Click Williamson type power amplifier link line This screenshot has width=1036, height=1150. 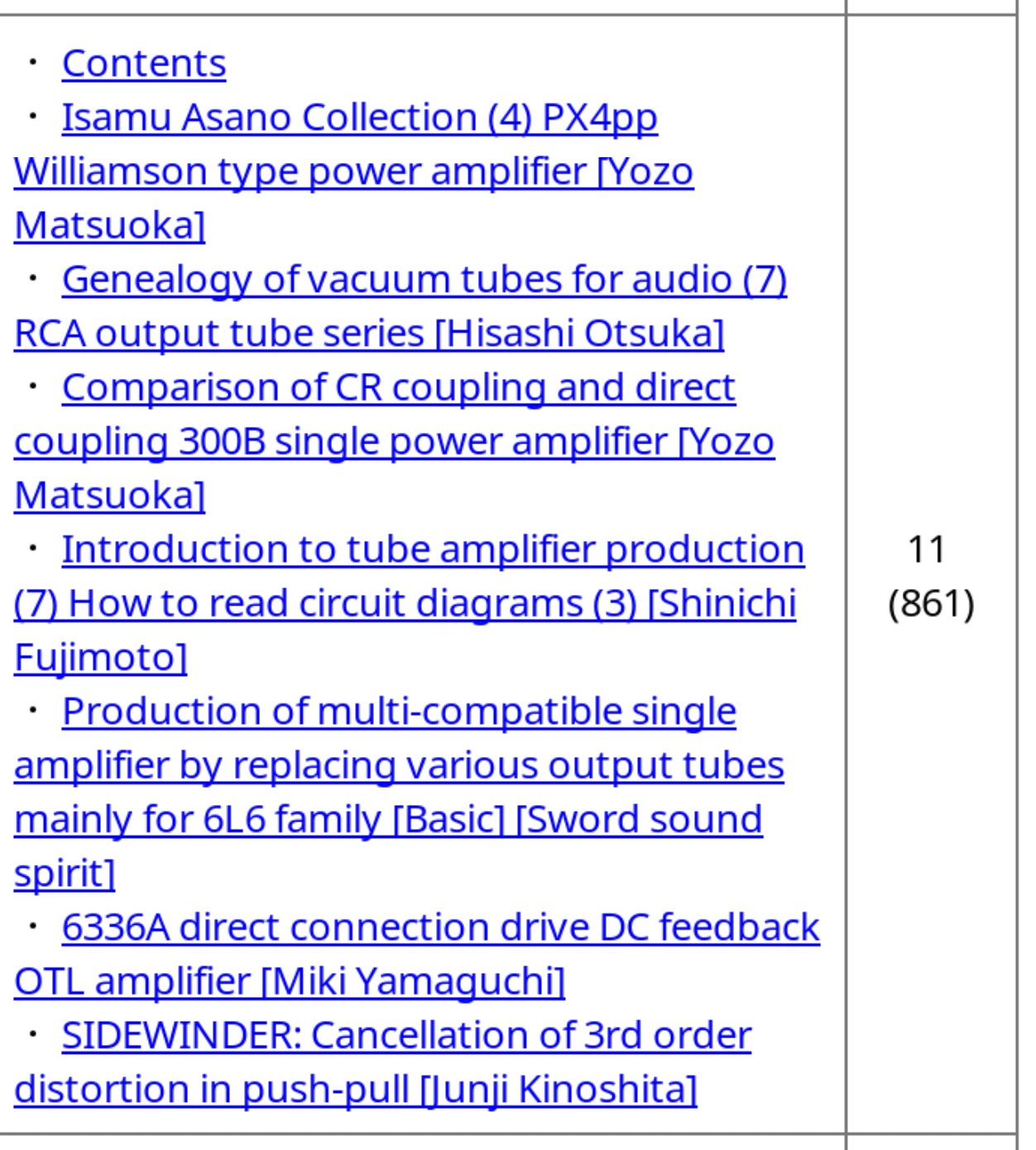(x=353, y=172)
